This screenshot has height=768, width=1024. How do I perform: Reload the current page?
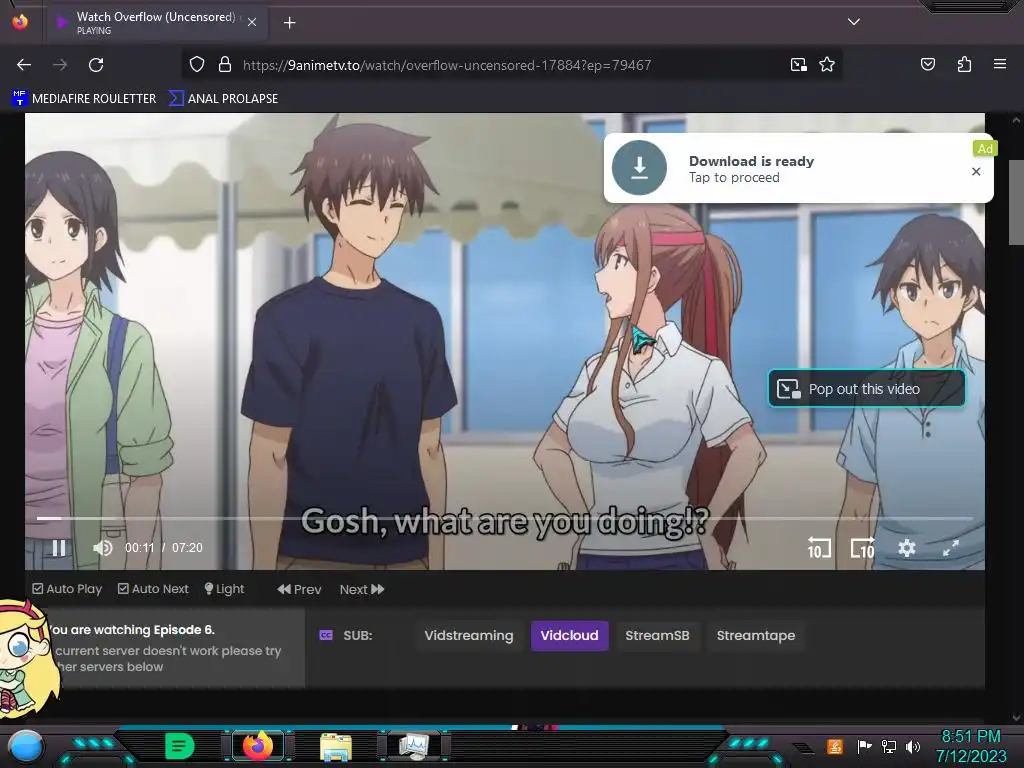point(96,65)
